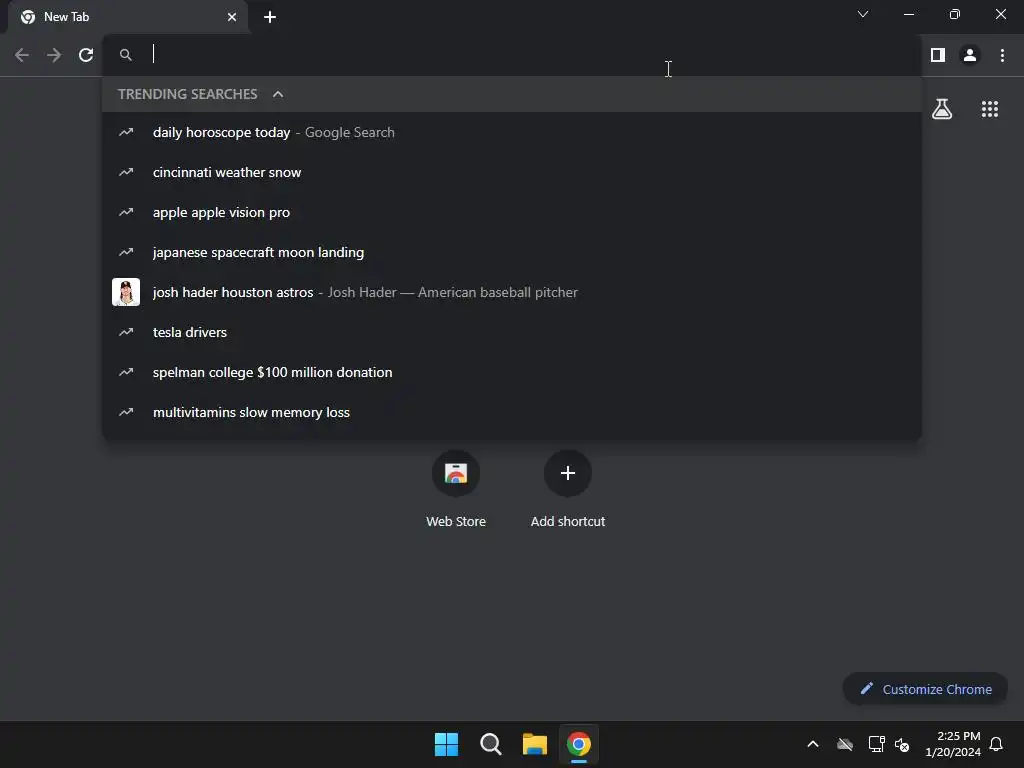The image size is (1024, 768).
Task: Select suggestion daily horoscope today
Action: 512,132
